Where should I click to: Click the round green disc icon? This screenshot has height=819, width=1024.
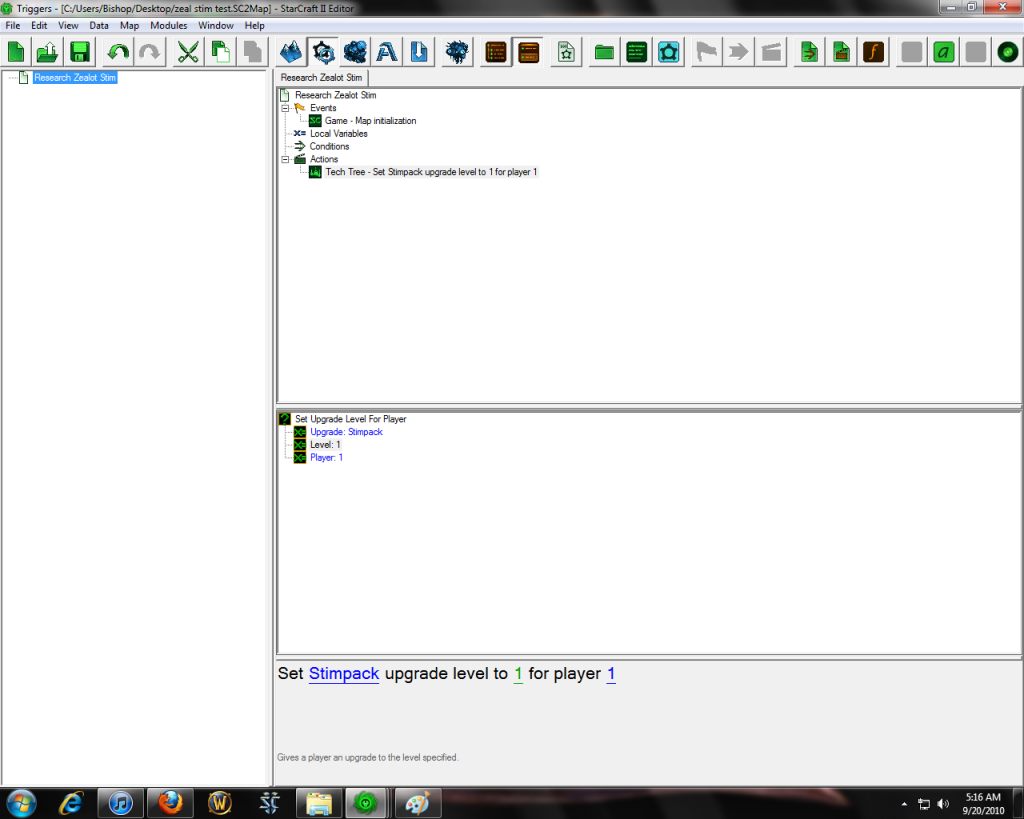coord(1008,52)
